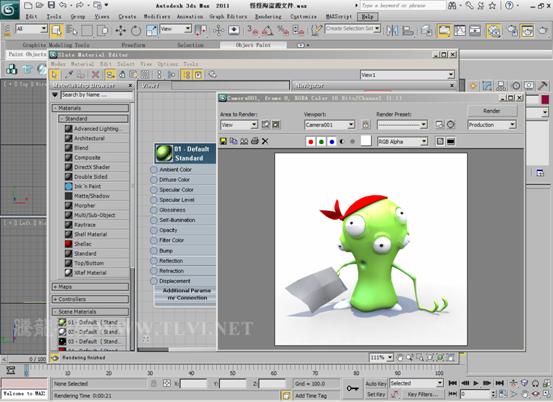
Task: Open the Hierarchy panel tab icon
Action: 501,86
